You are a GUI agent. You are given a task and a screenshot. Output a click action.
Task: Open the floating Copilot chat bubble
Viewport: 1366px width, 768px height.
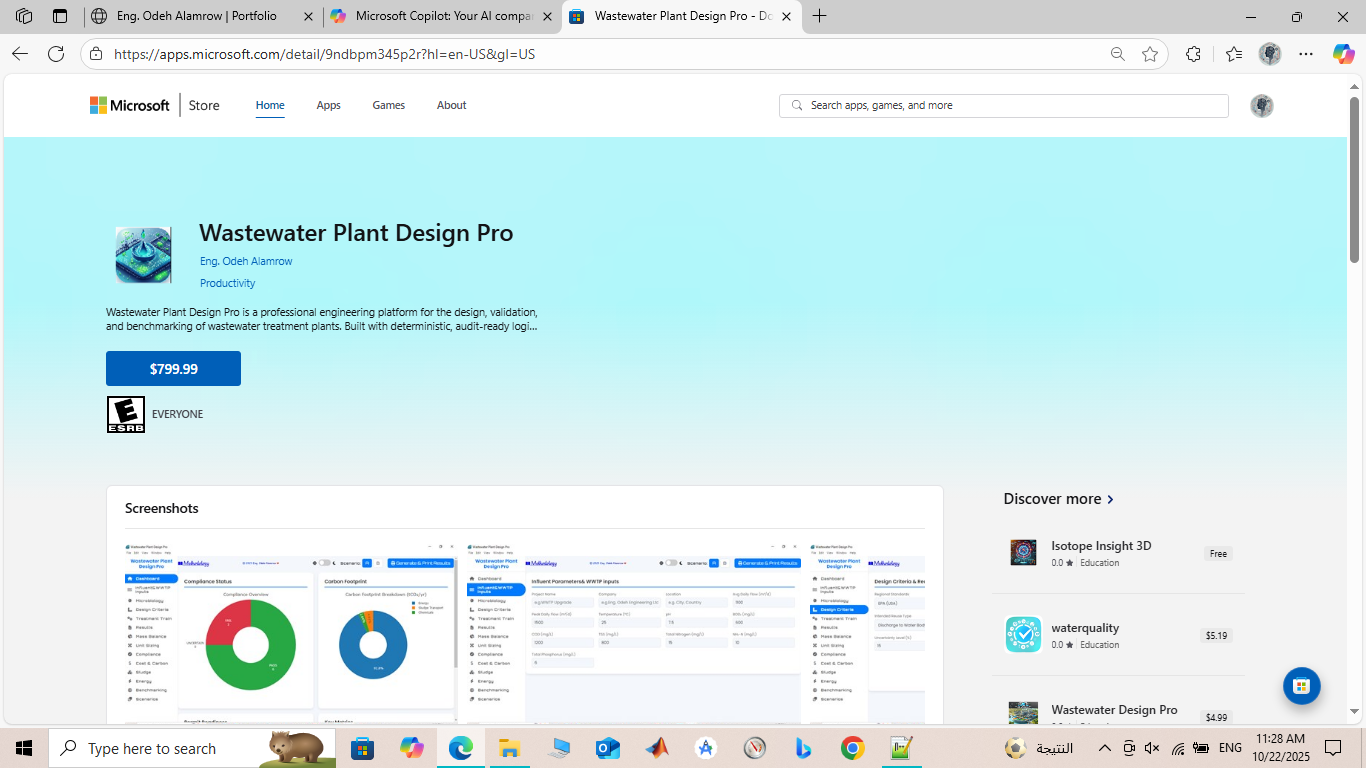tap(1301, 686)
